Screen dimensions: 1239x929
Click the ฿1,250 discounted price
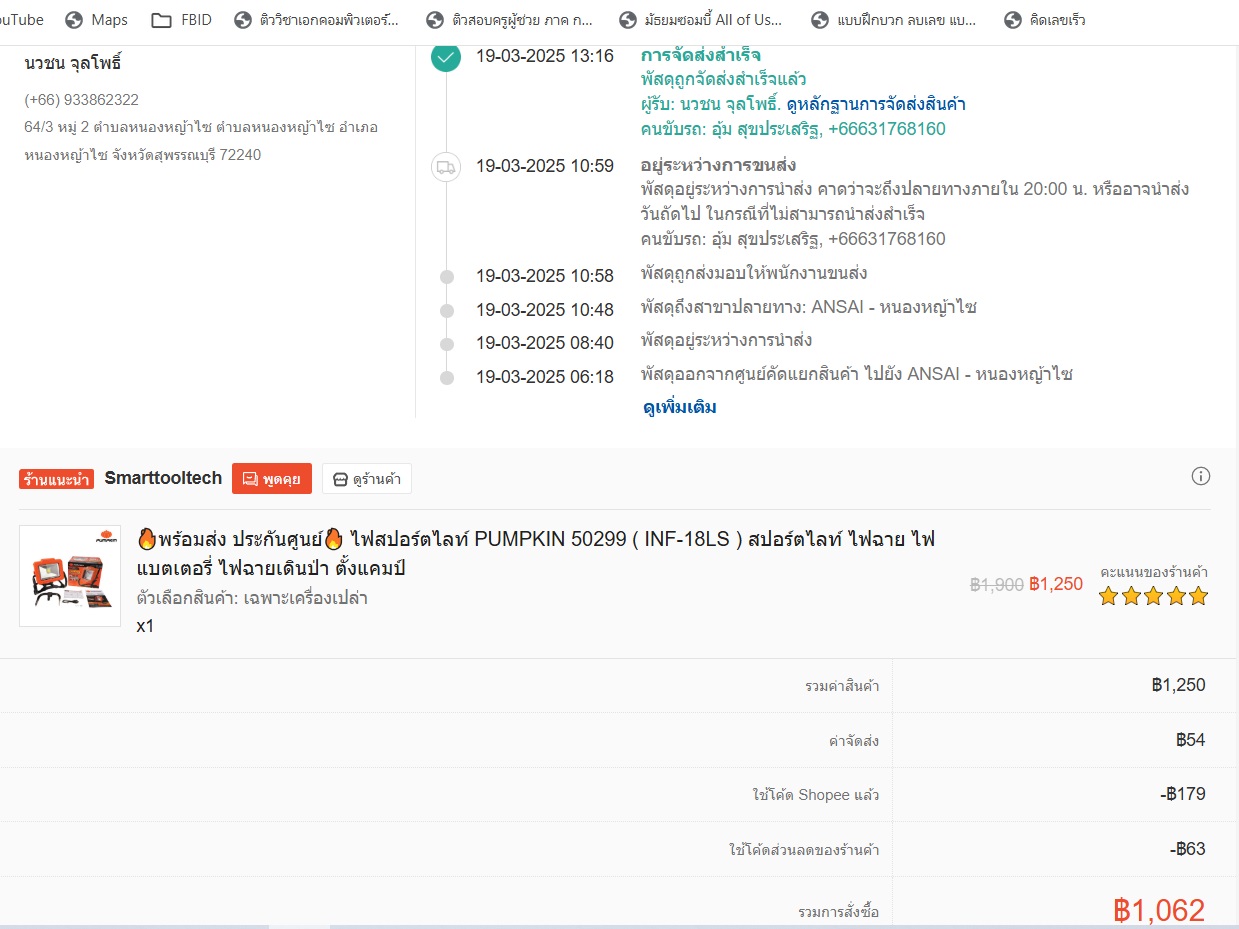pyautogui.click(x=1056, y=584)
